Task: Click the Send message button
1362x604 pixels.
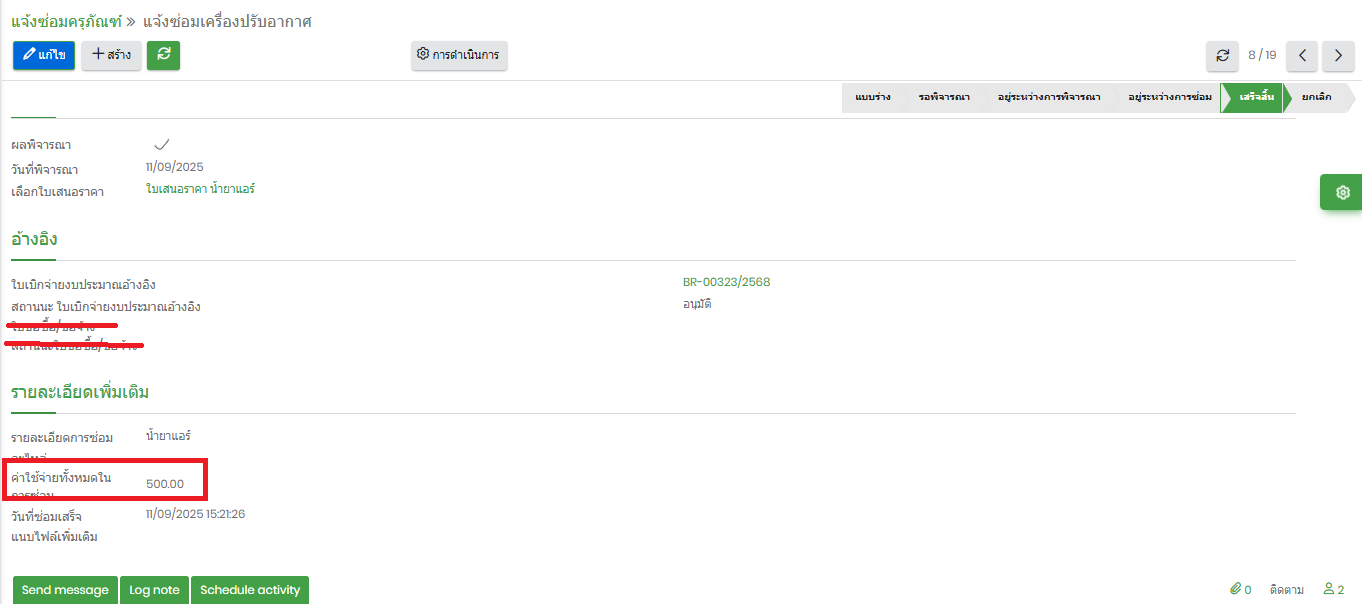Action: point(65,590)
